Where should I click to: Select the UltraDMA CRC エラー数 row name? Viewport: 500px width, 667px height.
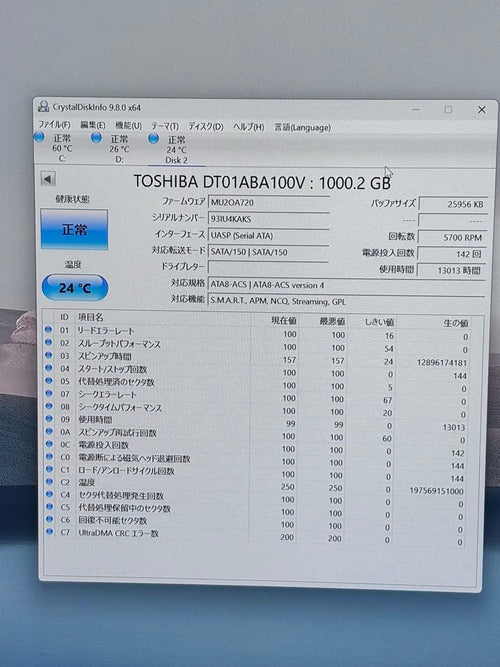point(118,533)
